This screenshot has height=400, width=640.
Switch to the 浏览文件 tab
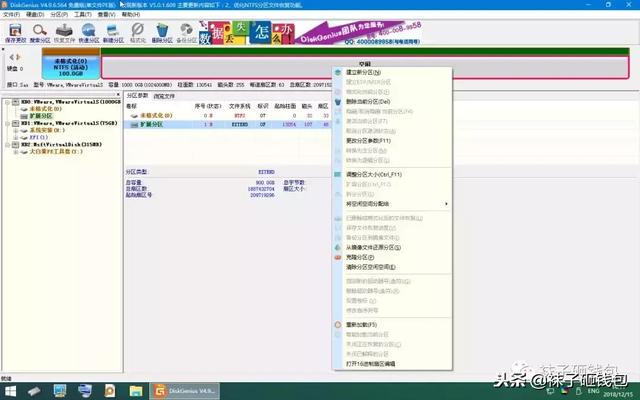pos(164,96)
